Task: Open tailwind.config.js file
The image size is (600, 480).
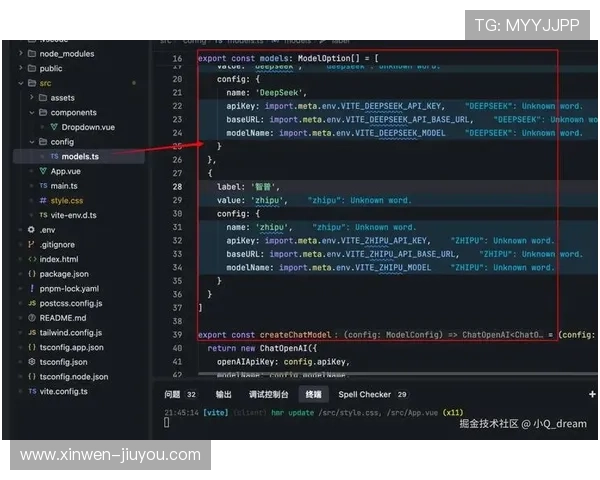Action: pos(71,333)
